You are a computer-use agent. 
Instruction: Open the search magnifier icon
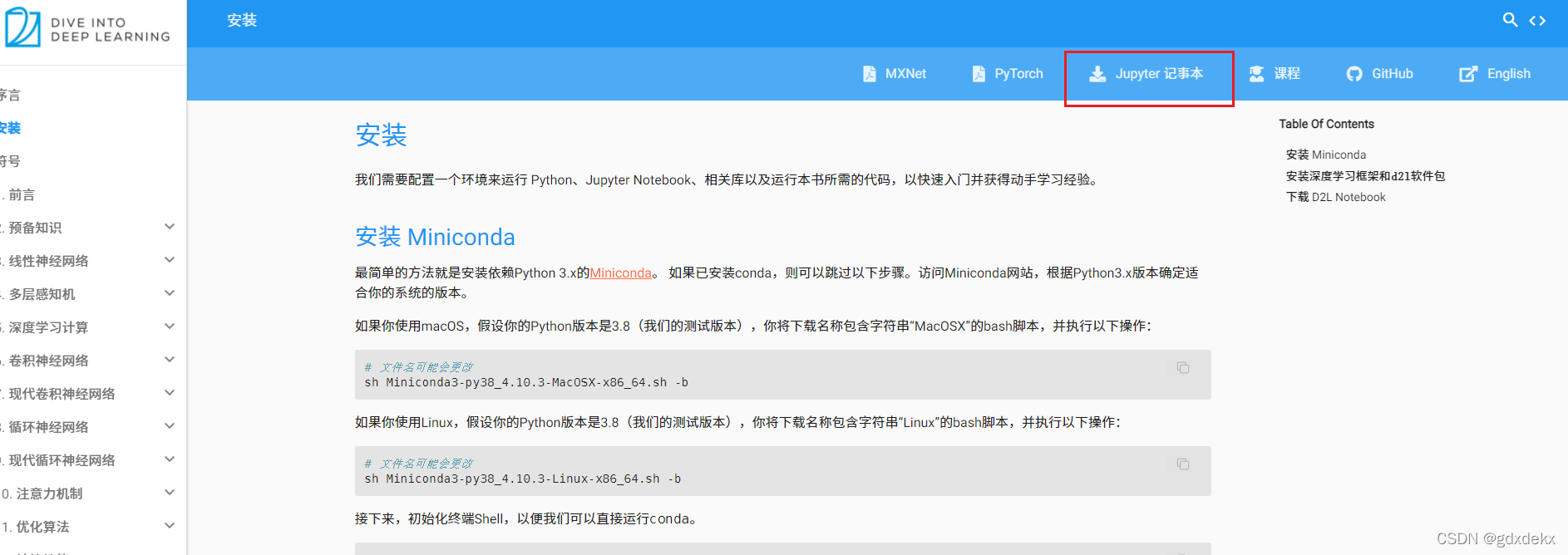click(1510, 20)
